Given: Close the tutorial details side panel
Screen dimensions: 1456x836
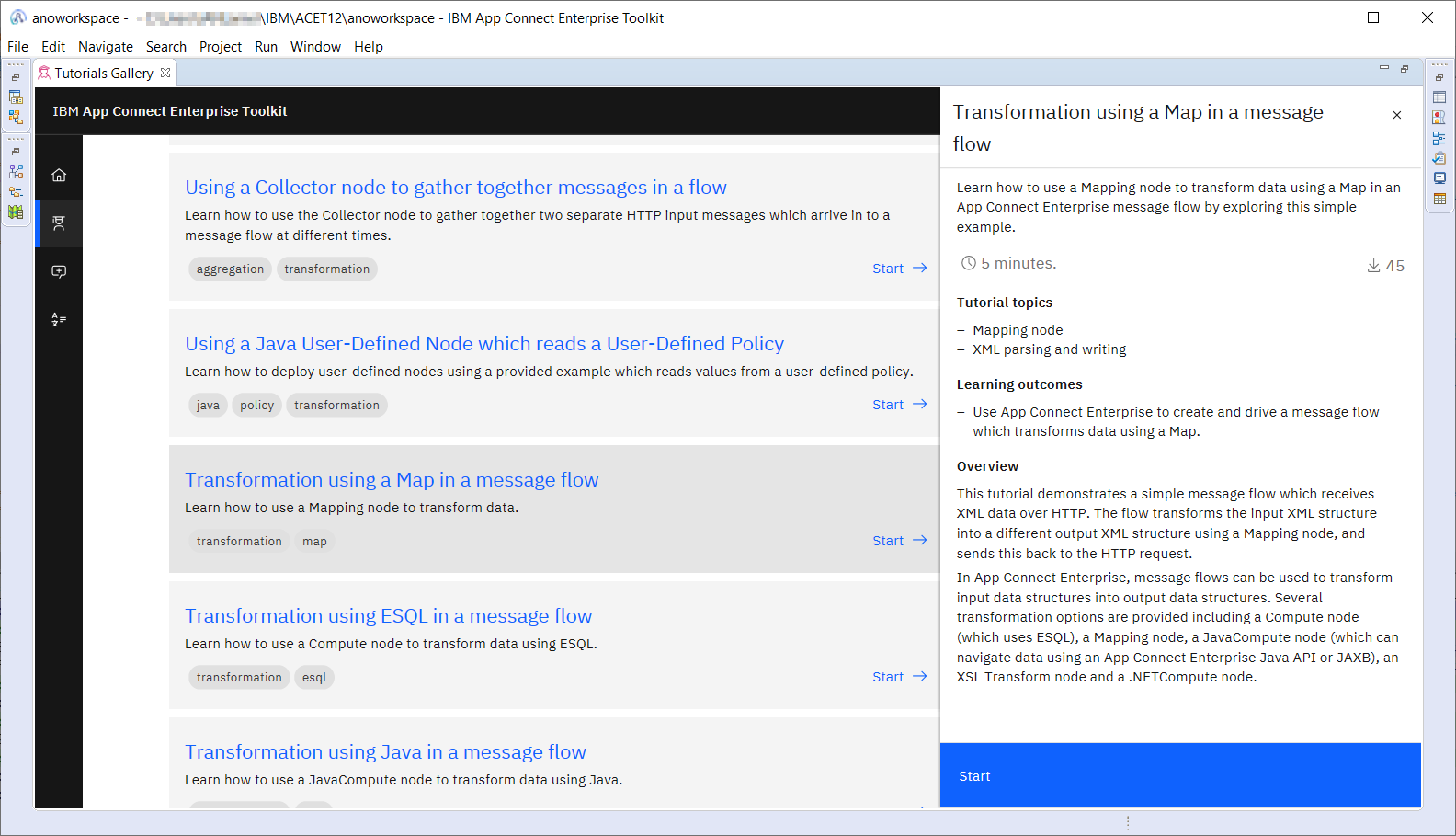Looking at the screenshot, I should 1397,115.
